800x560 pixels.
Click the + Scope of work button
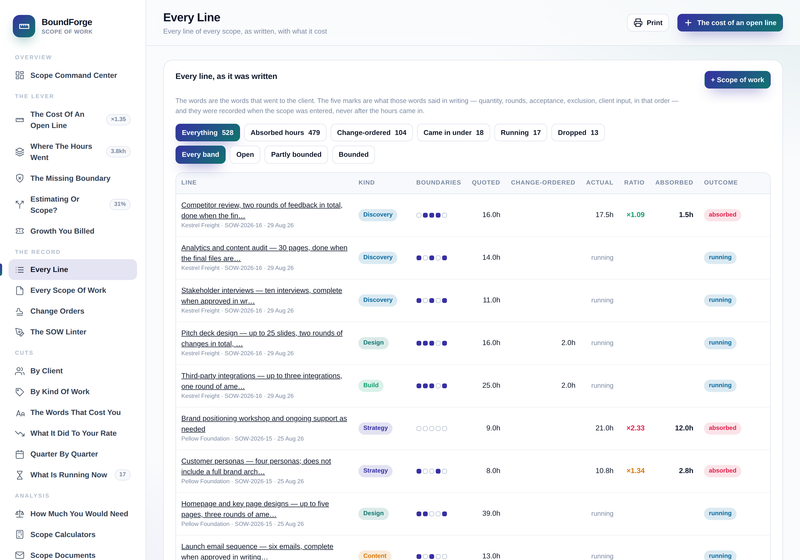click(x=737, y=80)
